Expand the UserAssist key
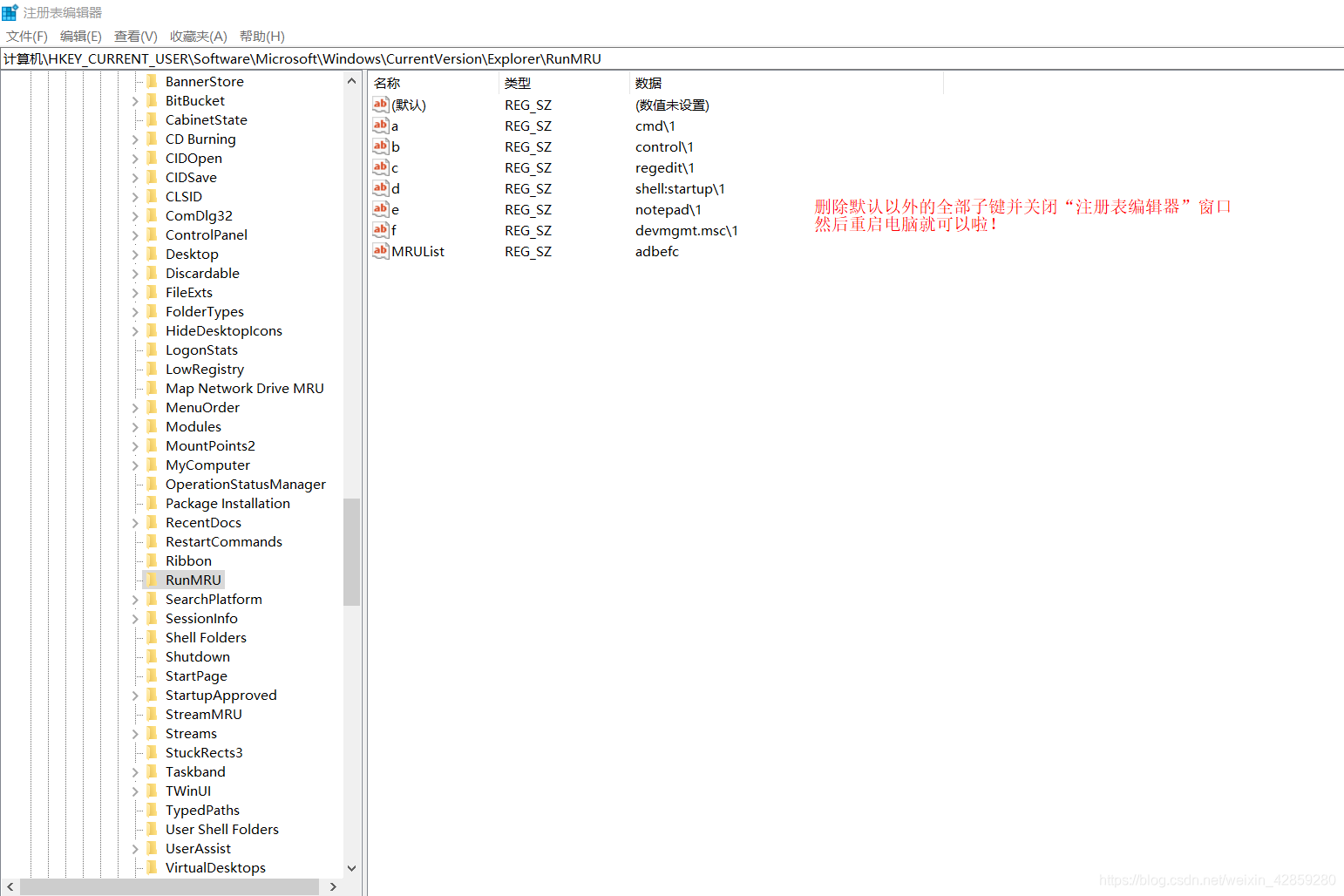Screen dimensions: 1344x896 pos(135,849)
